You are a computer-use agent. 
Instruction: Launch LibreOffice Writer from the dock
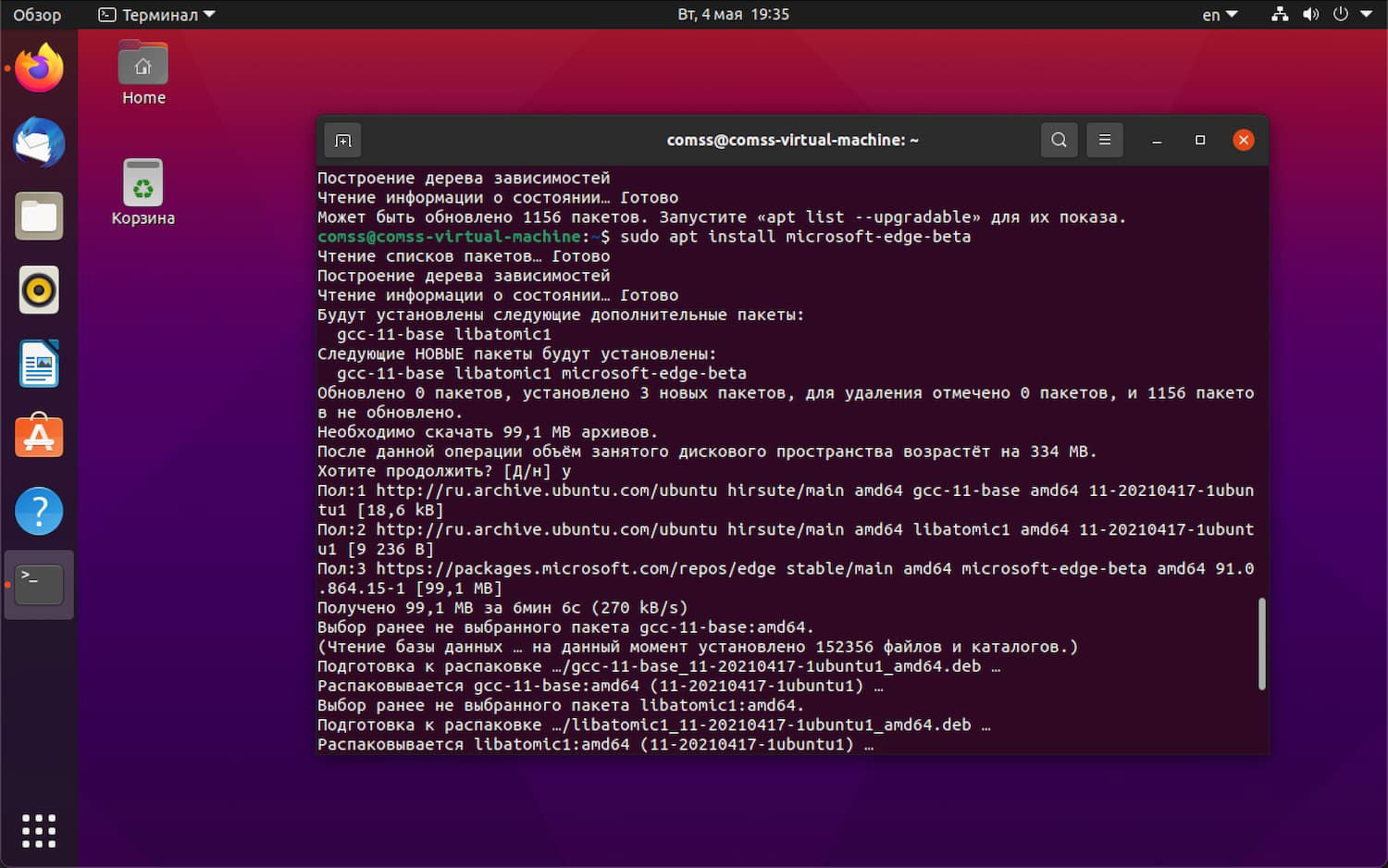[x=38, y=363]
